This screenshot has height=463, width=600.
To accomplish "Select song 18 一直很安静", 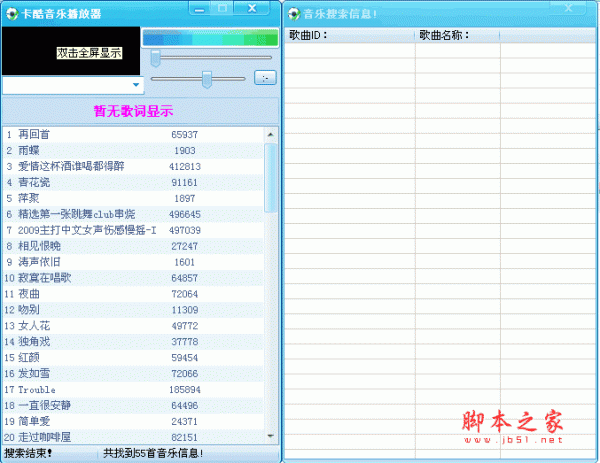I will point(133,406).
